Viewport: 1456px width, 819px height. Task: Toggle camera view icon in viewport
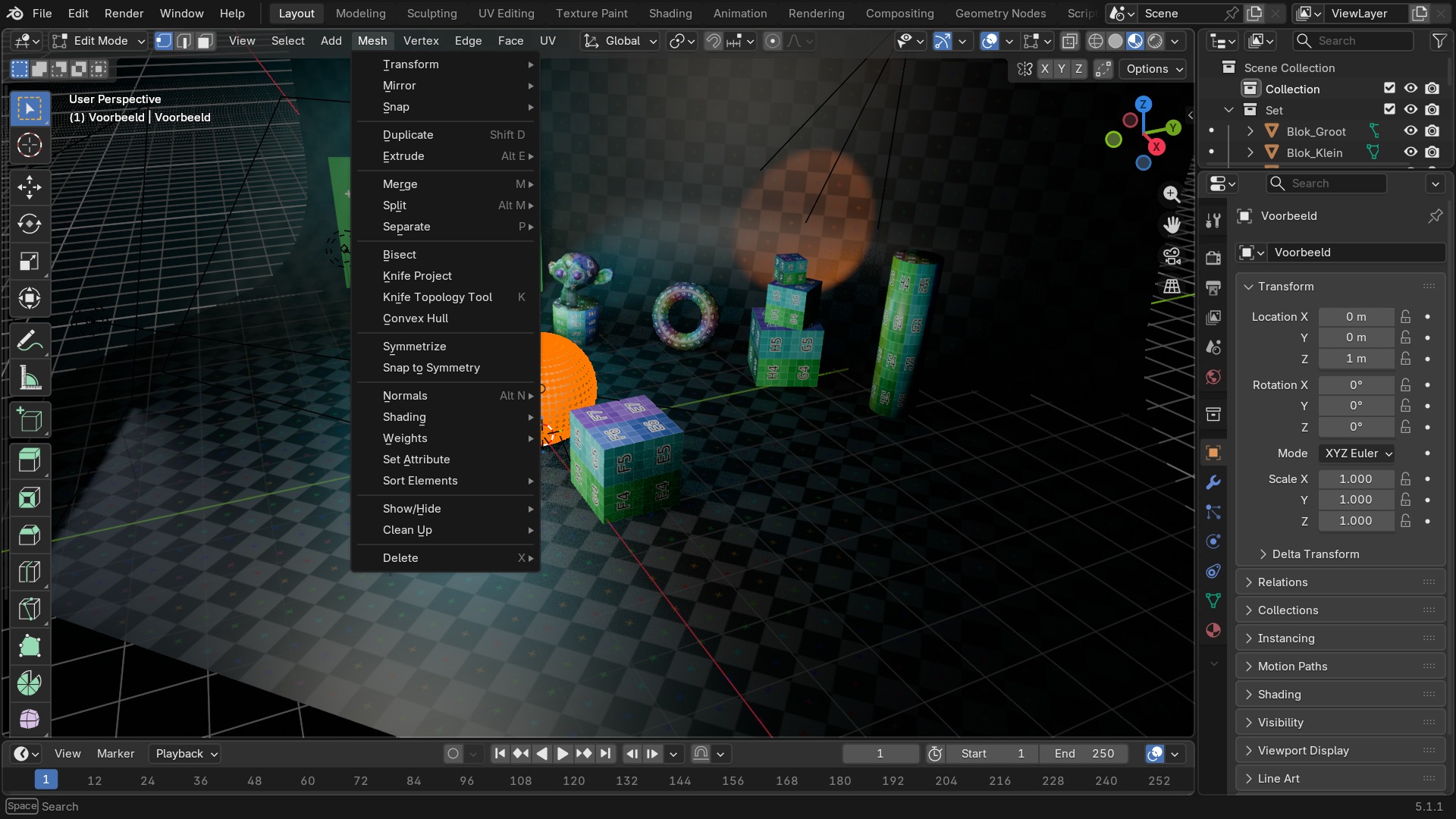point(1172,256)
